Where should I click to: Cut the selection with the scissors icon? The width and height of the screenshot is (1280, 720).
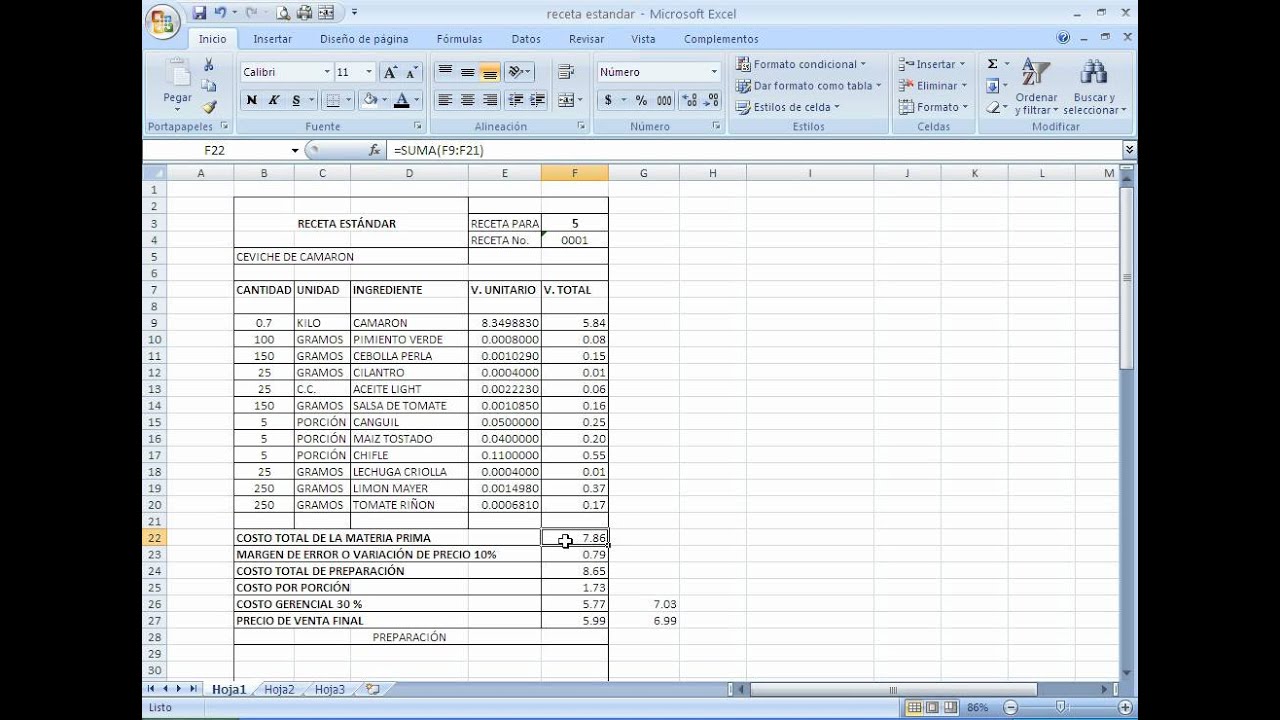click(209, 64)
